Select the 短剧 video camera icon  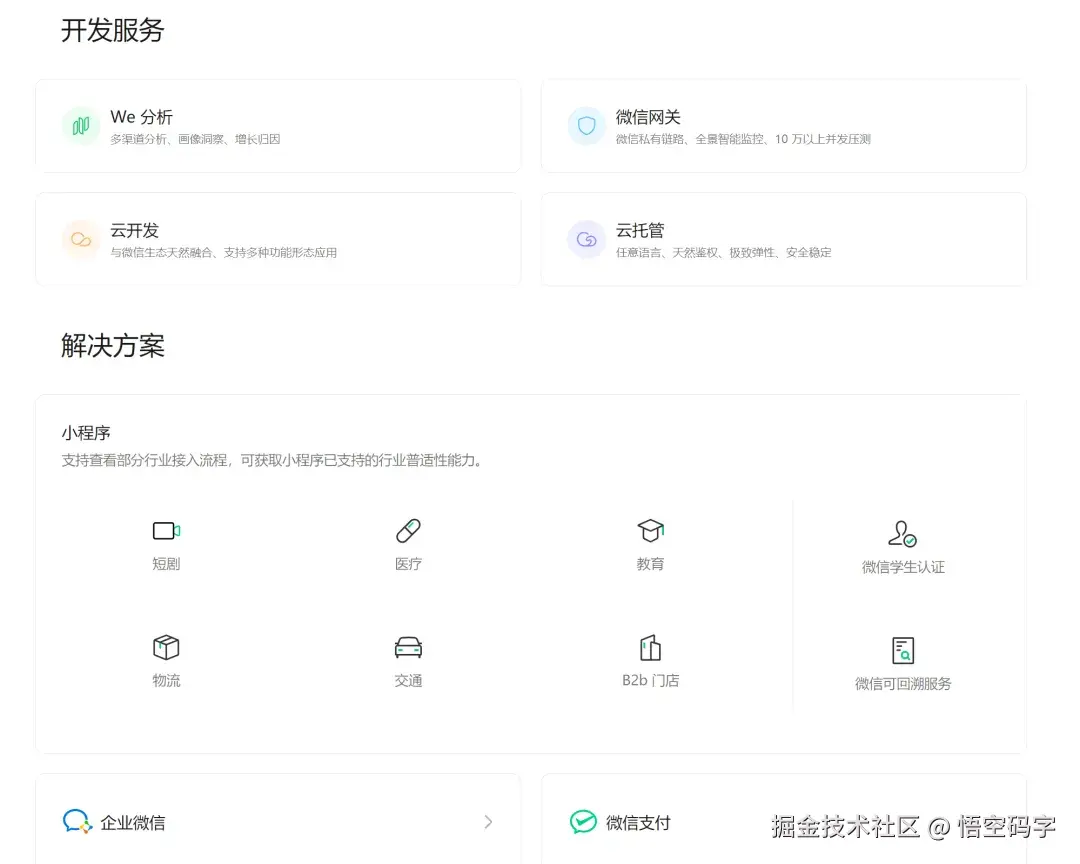pyautogui.click(x=166, y=531)
